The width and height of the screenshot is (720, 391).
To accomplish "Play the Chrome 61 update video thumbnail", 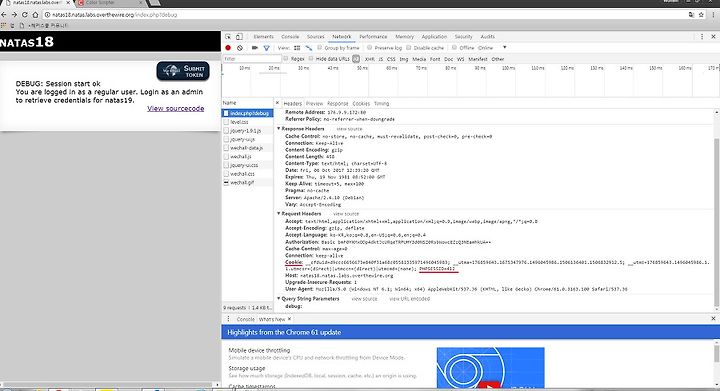I will [490, 368].
